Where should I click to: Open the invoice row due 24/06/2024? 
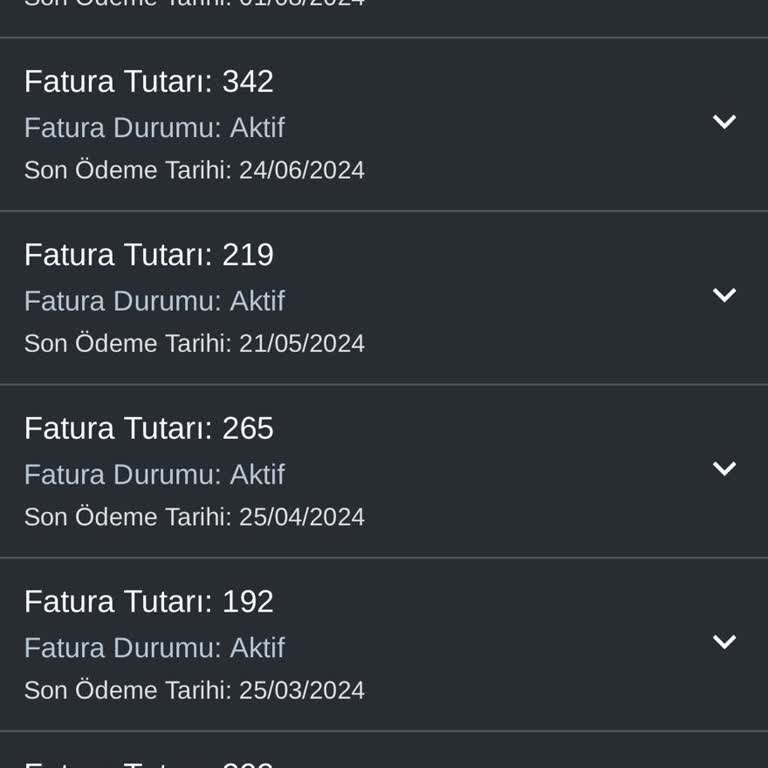coord(384,125)
